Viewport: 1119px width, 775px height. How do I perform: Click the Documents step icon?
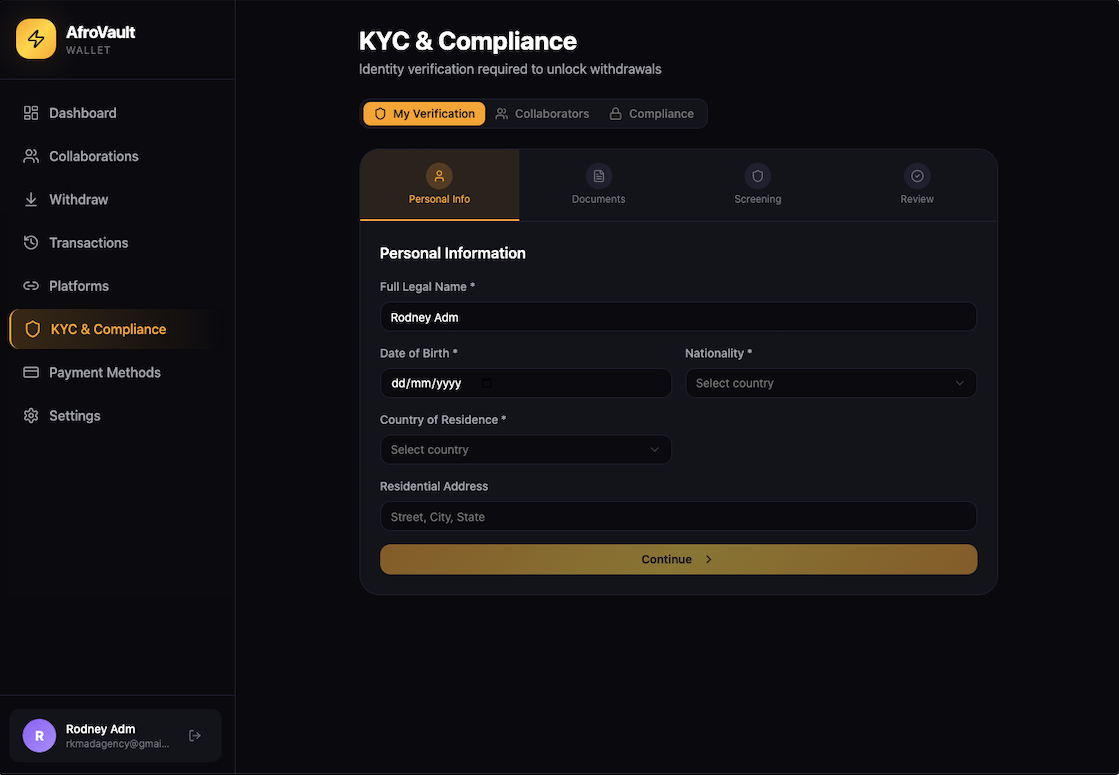(x=598, y=176)
